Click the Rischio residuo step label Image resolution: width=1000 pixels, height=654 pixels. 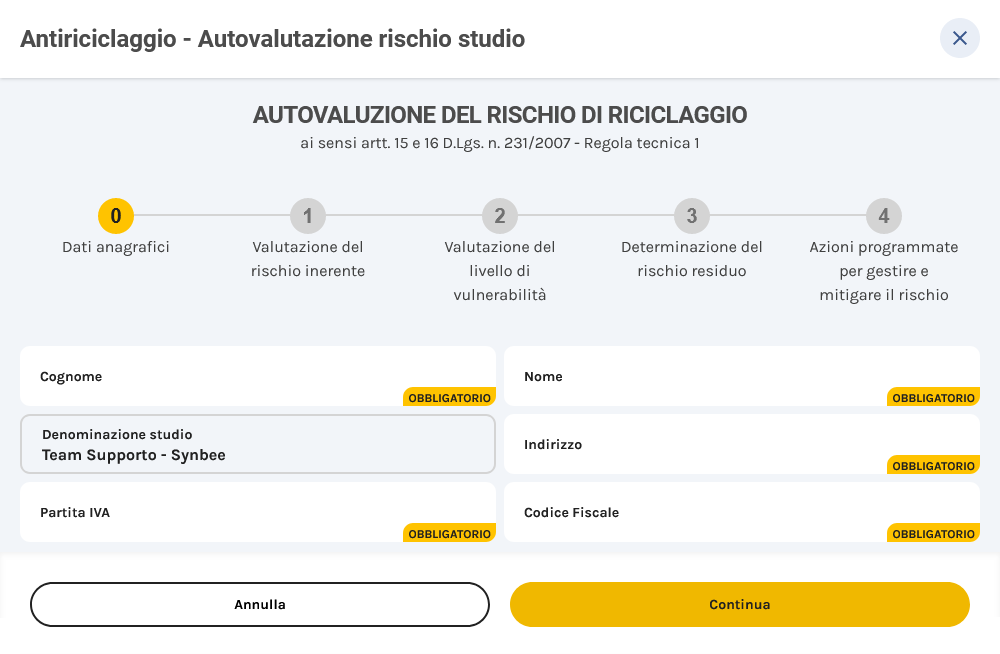(692, 258)
